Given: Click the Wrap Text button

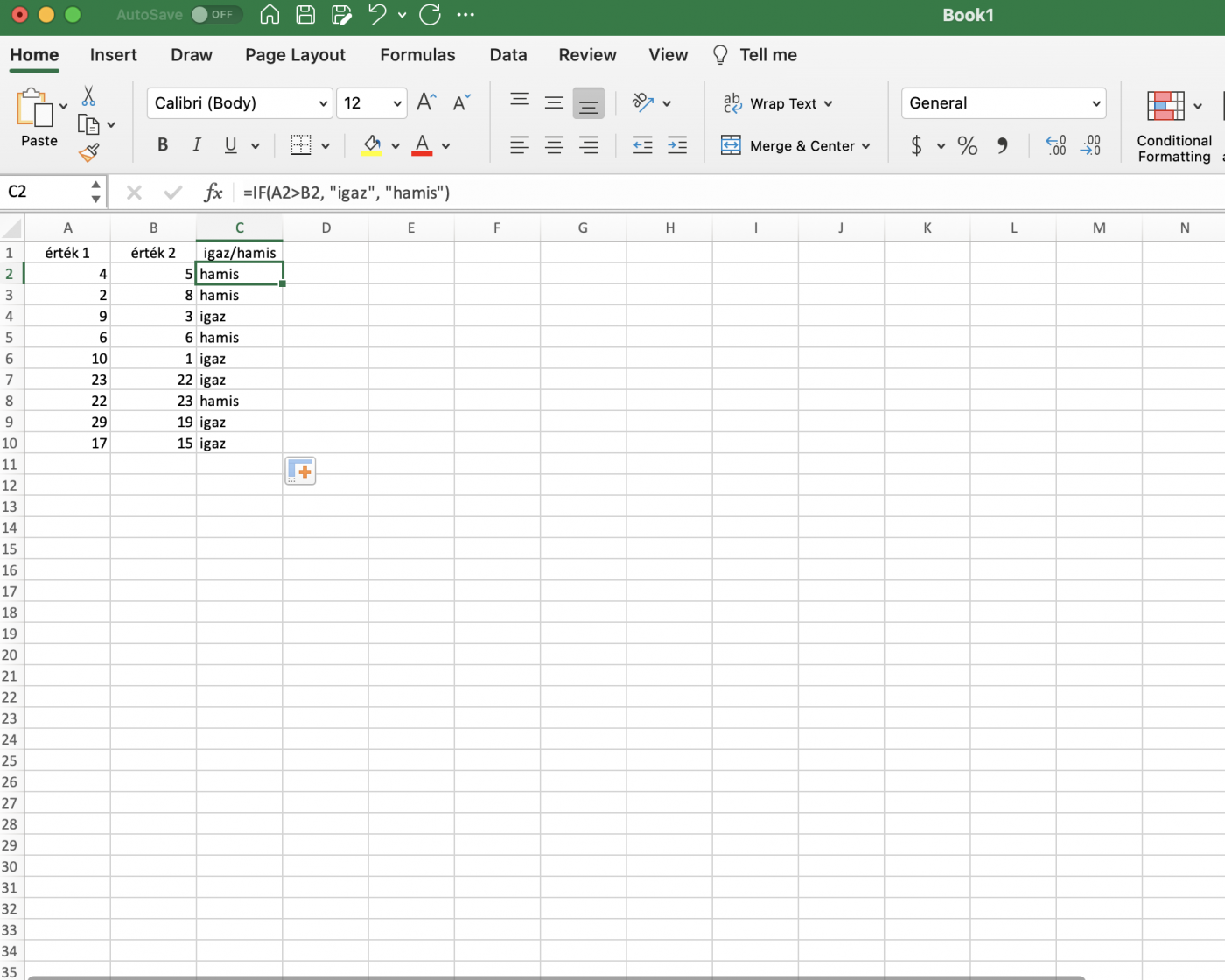Looking at the screenshot, I should (x=777, y=103).
